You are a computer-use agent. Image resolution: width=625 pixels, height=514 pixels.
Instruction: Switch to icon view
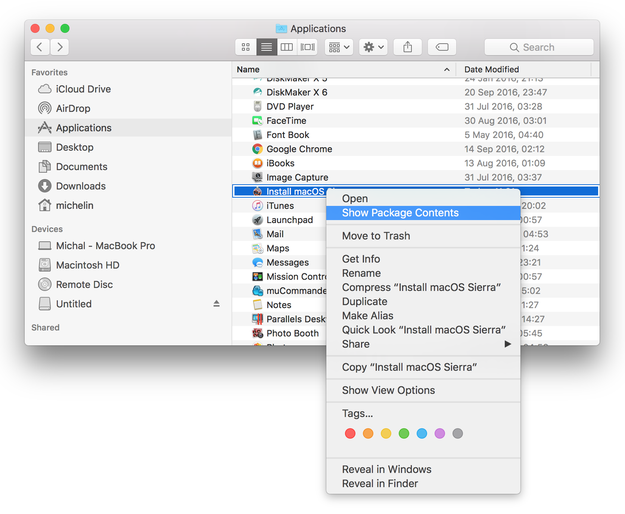246,47
